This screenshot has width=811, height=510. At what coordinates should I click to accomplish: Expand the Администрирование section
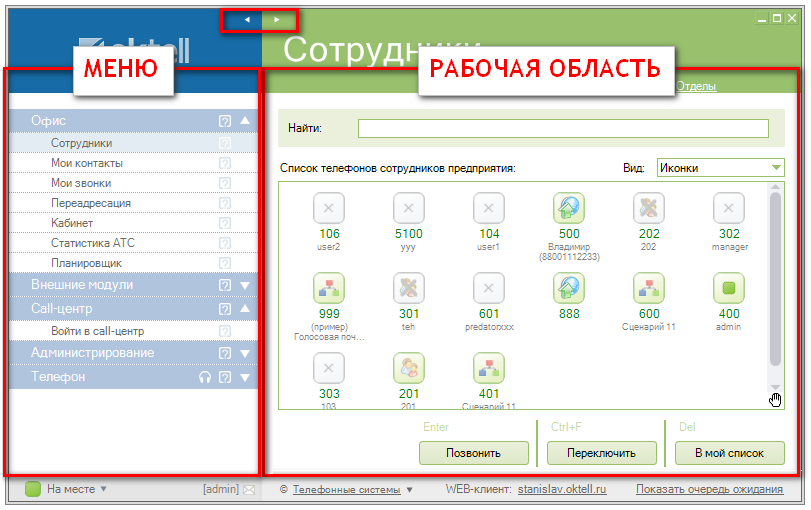pyautogui.click(x=245, y=353)
